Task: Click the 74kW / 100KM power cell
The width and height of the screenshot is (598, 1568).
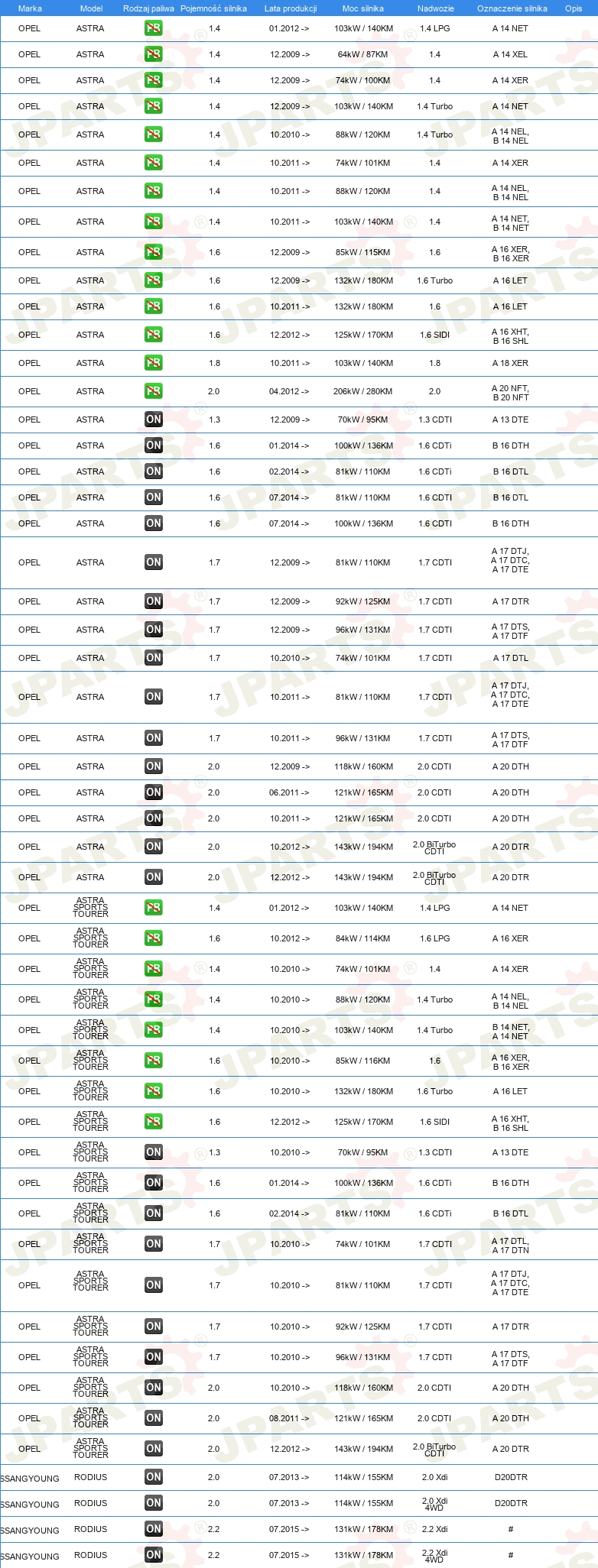Action: (x=363, y=80)
